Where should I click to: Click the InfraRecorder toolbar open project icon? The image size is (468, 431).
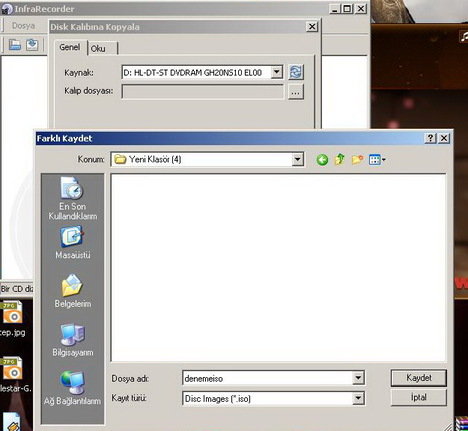coord(15,45)
